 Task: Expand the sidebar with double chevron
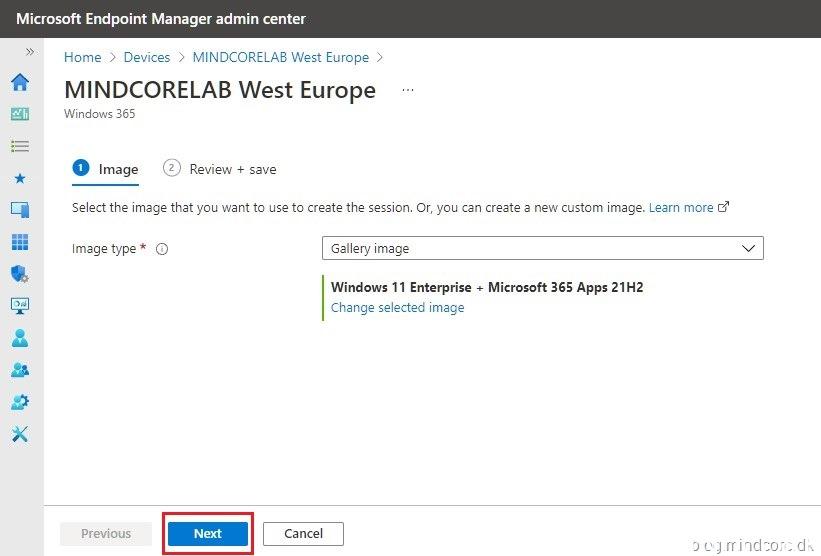(x=29, y=51)
